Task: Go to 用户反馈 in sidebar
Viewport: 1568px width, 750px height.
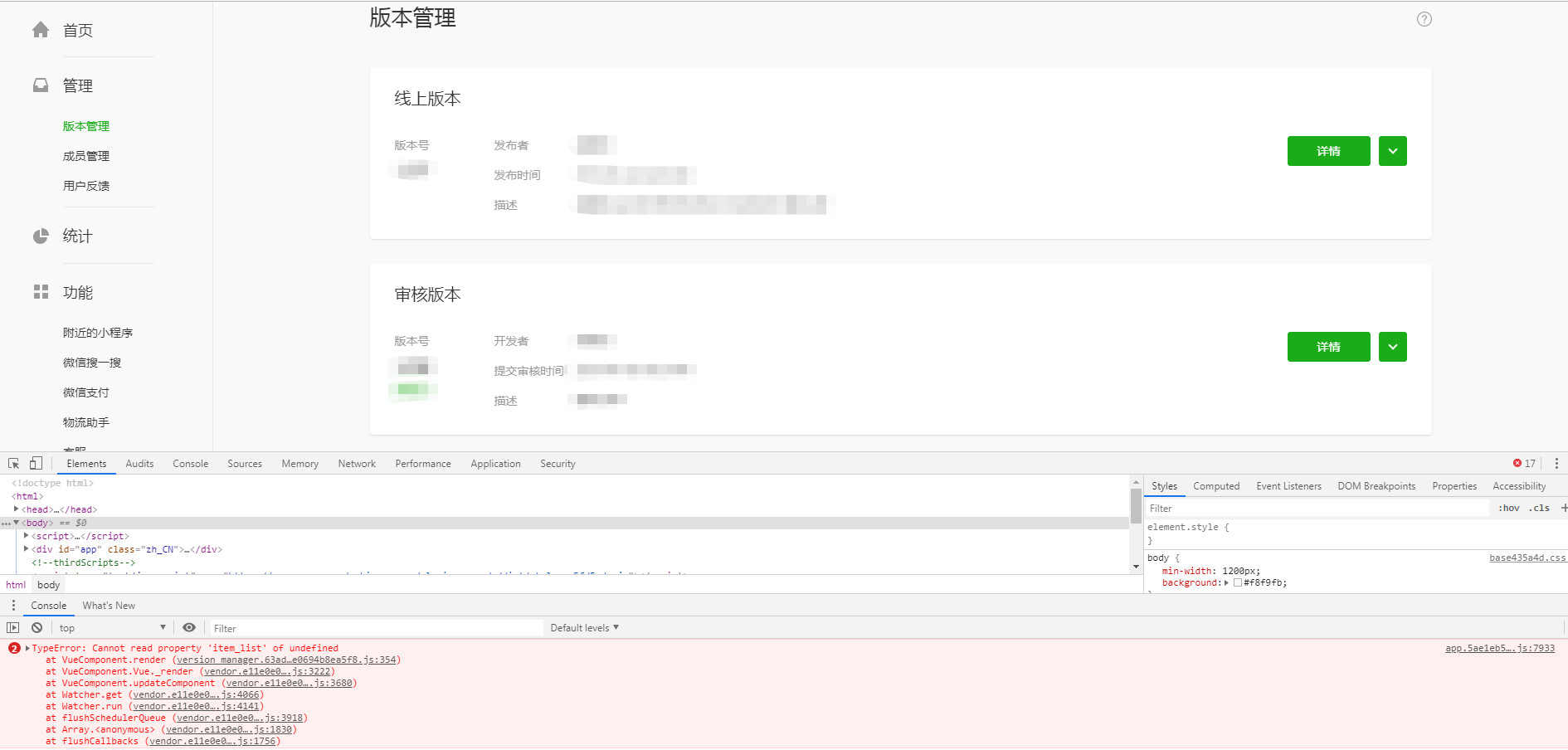Action: pyautogui.click(x=86, y=186)
